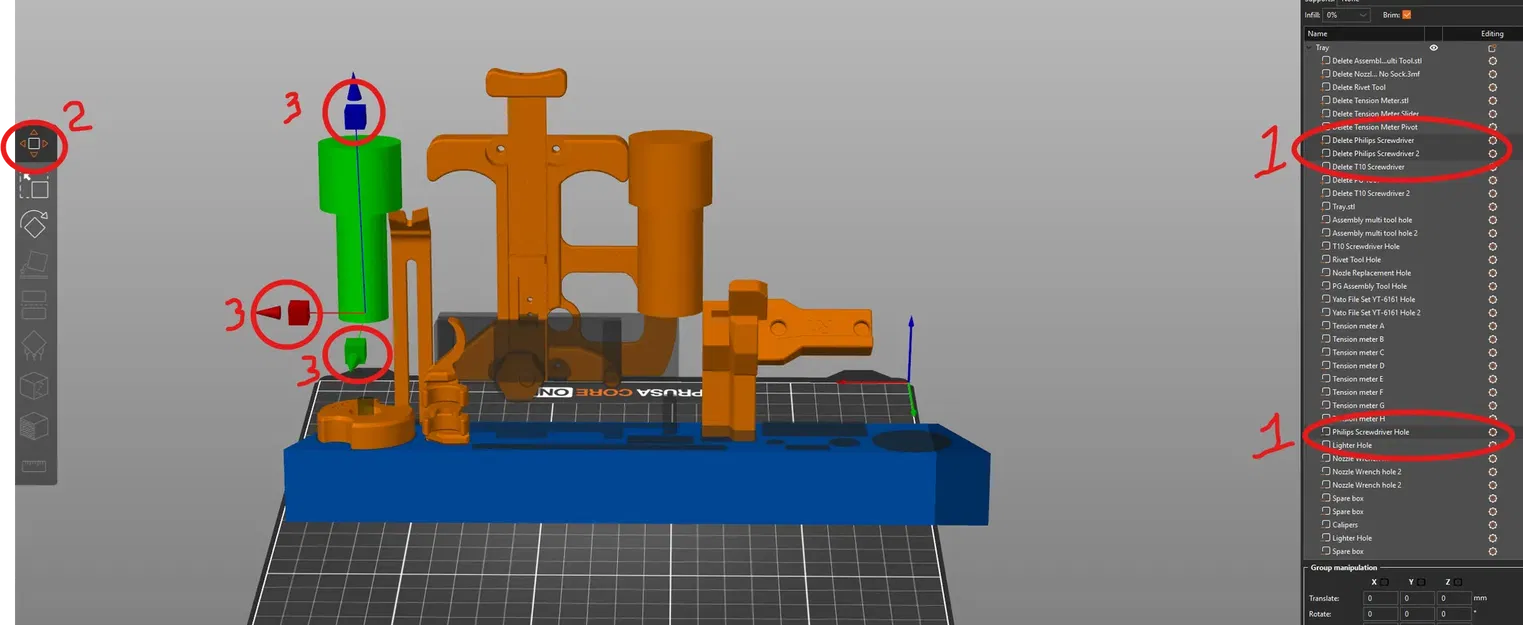Click the Editing column header
The image size is (1523, 625).
coord(1492,34)
